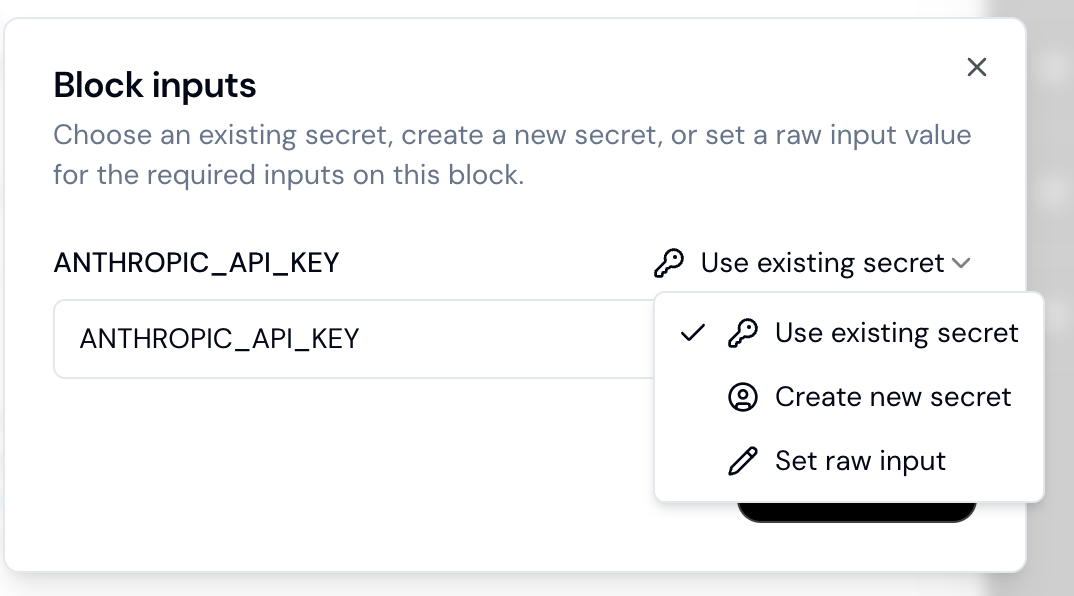
Task: Click the person icon next to Create new secret
Action: 742,397
